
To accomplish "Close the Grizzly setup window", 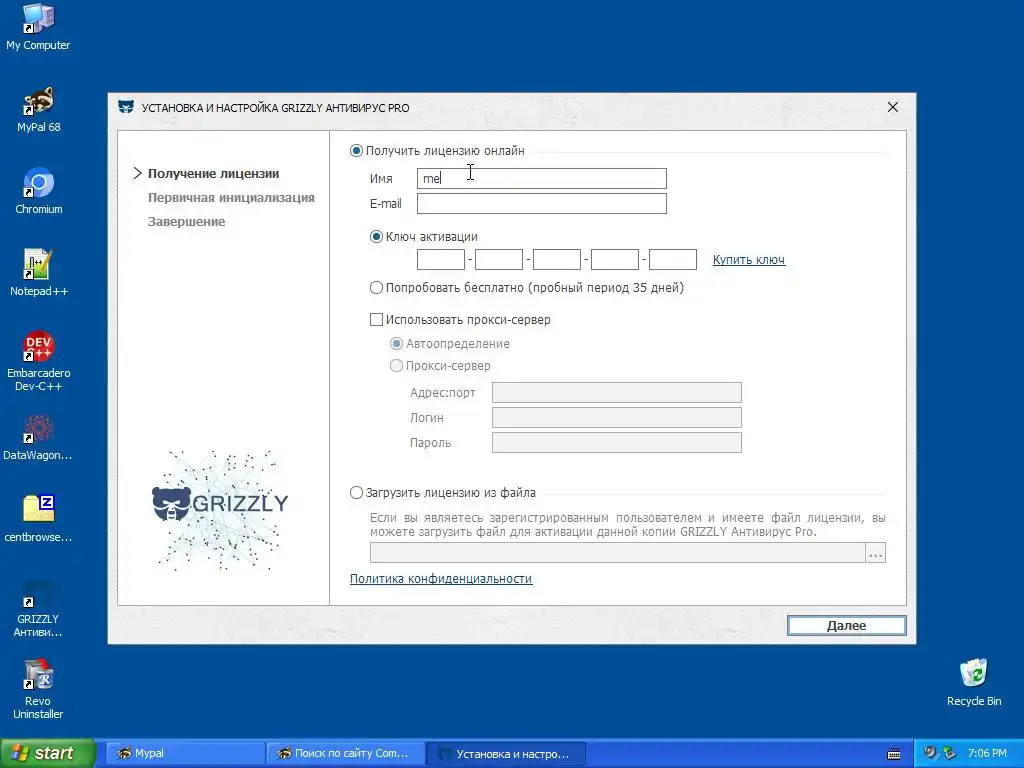I will 893,107.
